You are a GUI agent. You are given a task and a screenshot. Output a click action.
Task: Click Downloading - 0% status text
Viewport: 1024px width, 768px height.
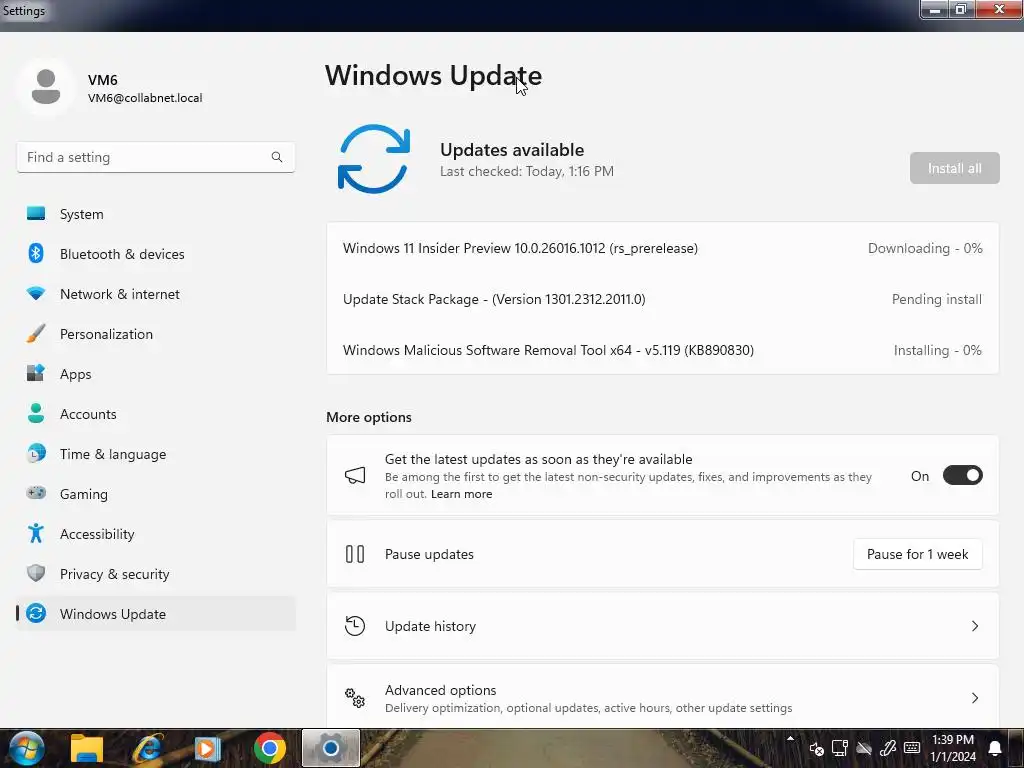925,248
